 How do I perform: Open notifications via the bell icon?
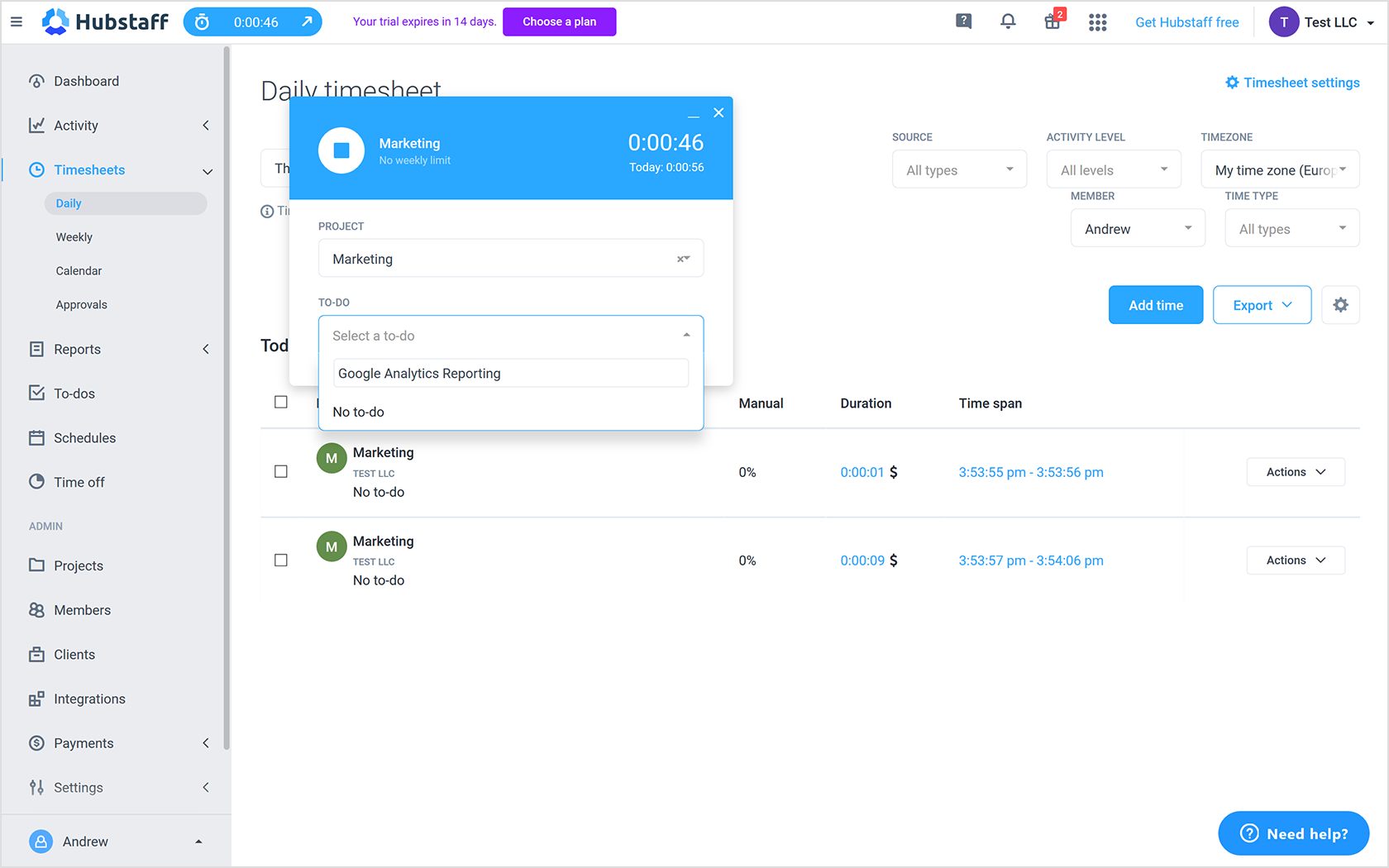coord(1008,21)
